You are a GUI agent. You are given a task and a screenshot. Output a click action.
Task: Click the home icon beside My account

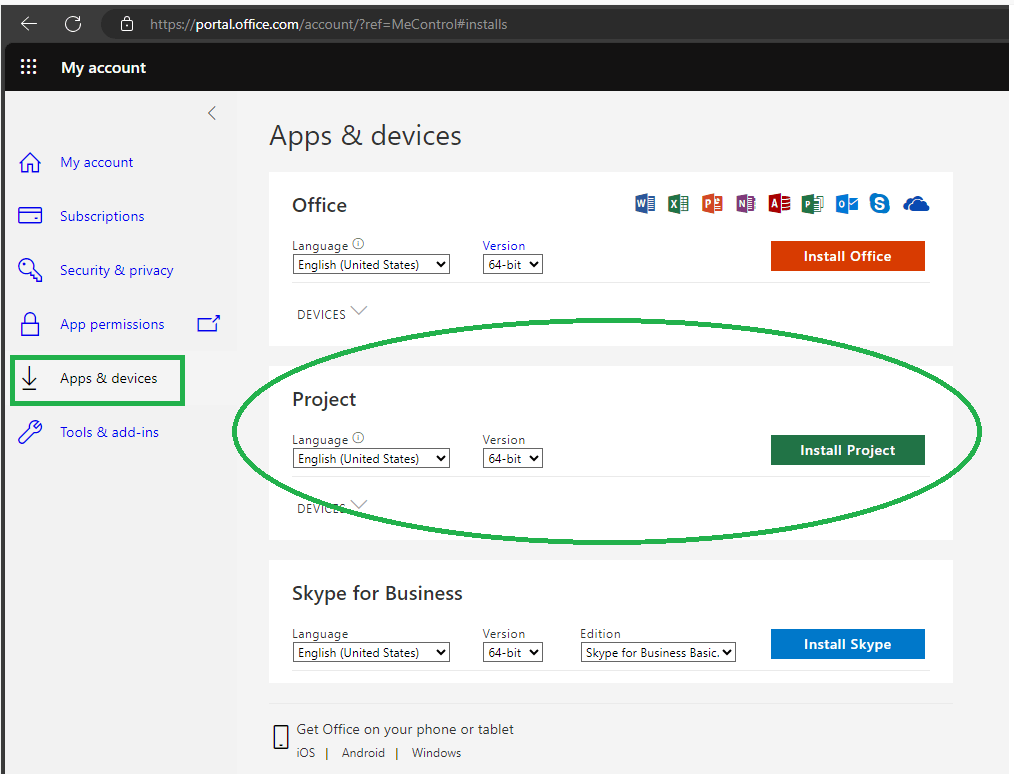pyautogui.click(x=30, y=162)
